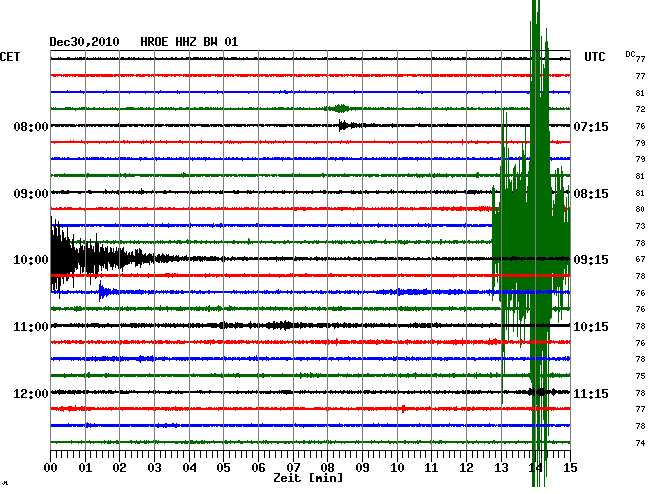Click minute 12 on the time axis
This screenshot has width=650, height=494.
[466, 467]
